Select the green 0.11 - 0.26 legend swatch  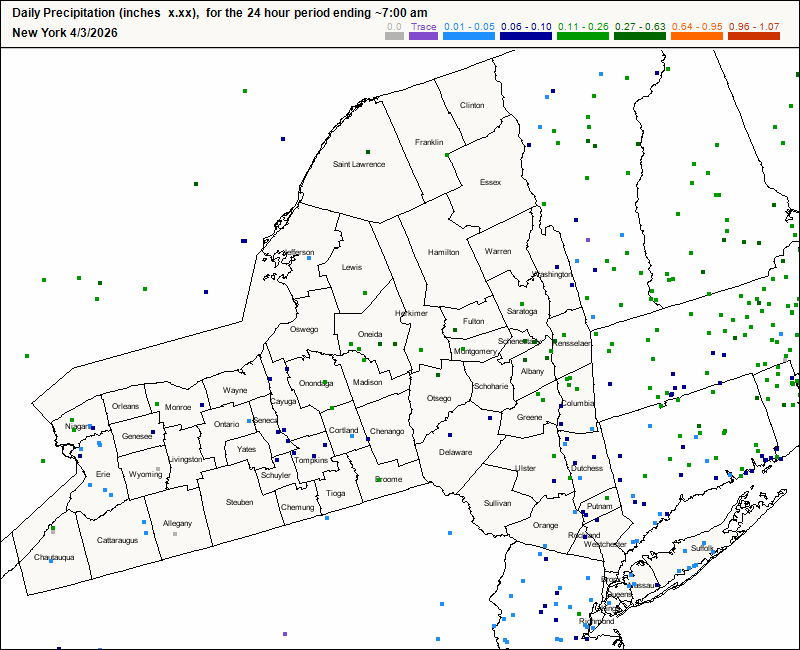[580, 36]
